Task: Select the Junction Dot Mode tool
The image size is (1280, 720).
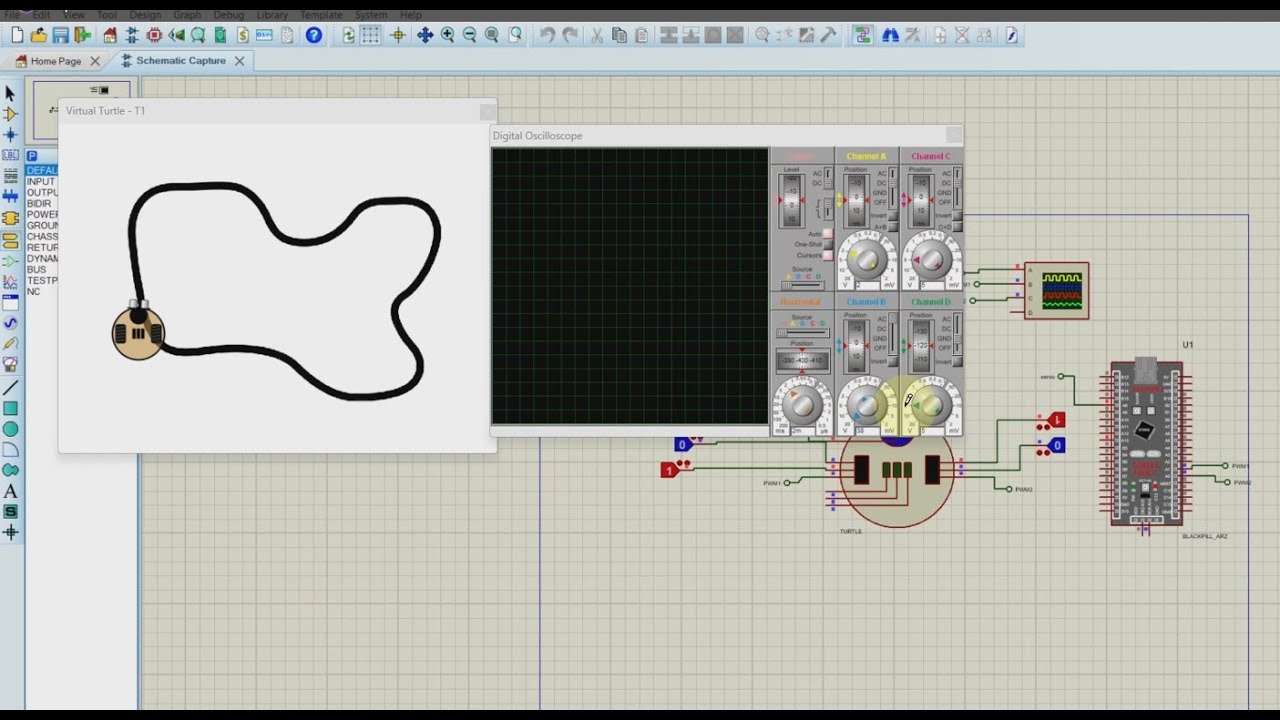Action: pos(10,135)
